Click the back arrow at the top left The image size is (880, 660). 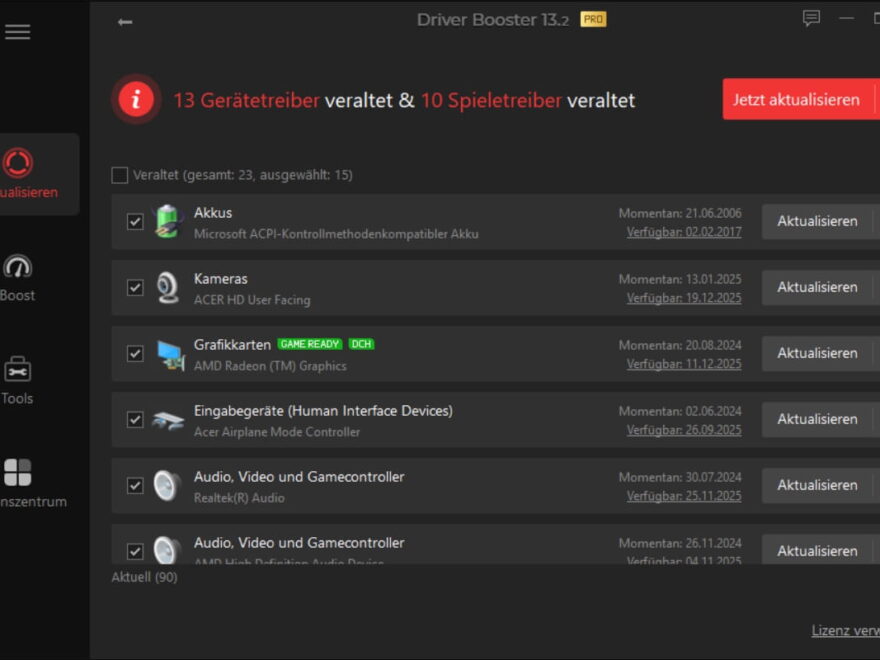[x=124, y=20]
